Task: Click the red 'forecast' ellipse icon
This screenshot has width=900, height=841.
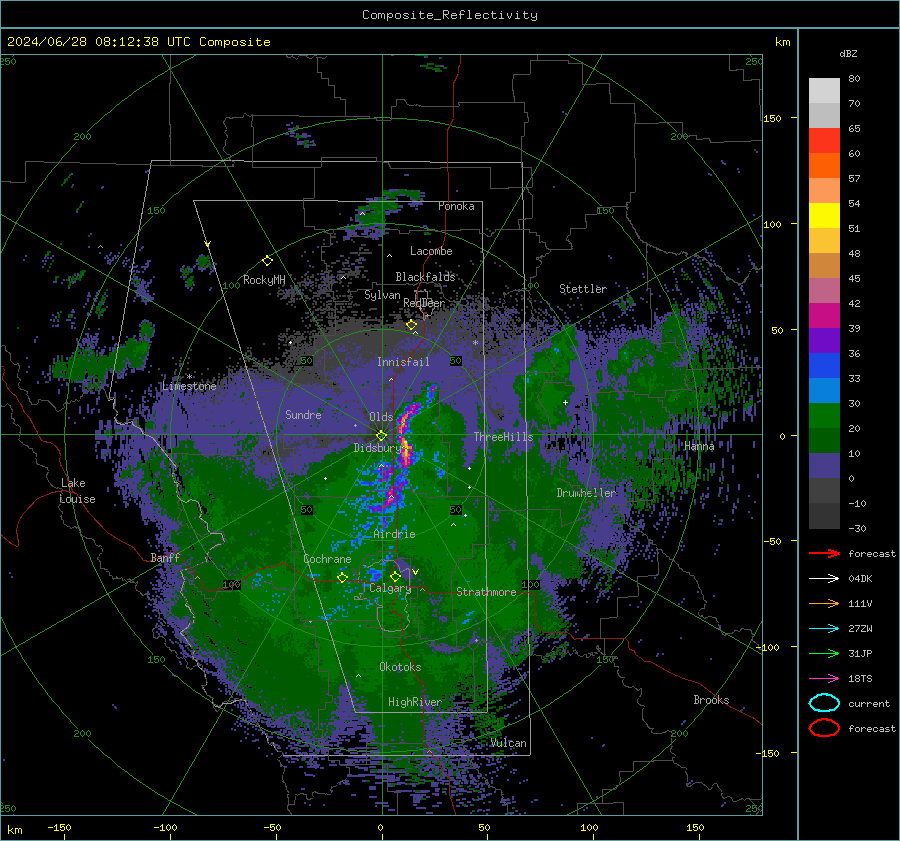Action: [824, 728]
